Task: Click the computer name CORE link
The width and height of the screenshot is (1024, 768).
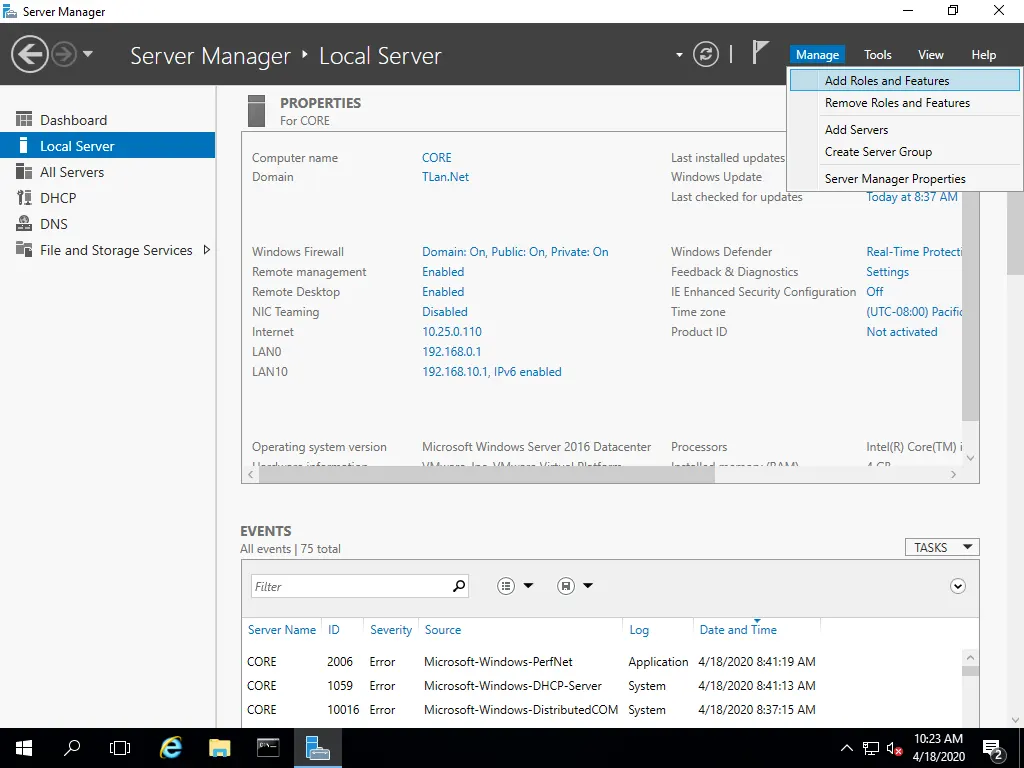Action: coord(436,157)
